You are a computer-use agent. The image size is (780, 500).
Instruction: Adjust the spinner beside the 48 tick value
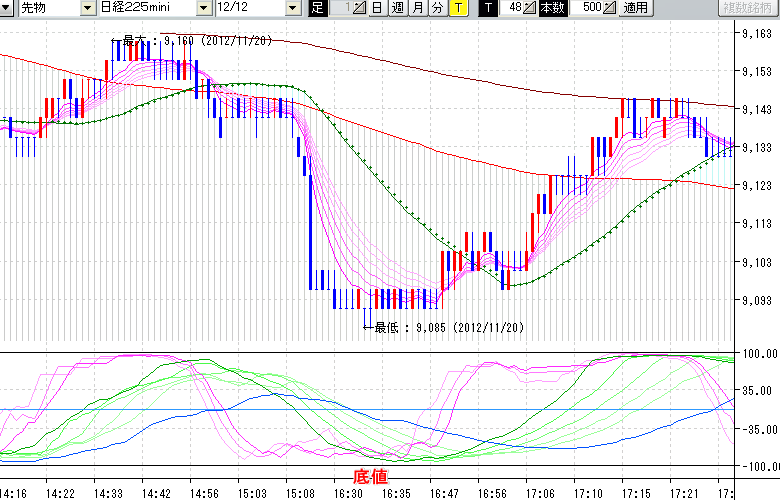click(x=530, y=8)
